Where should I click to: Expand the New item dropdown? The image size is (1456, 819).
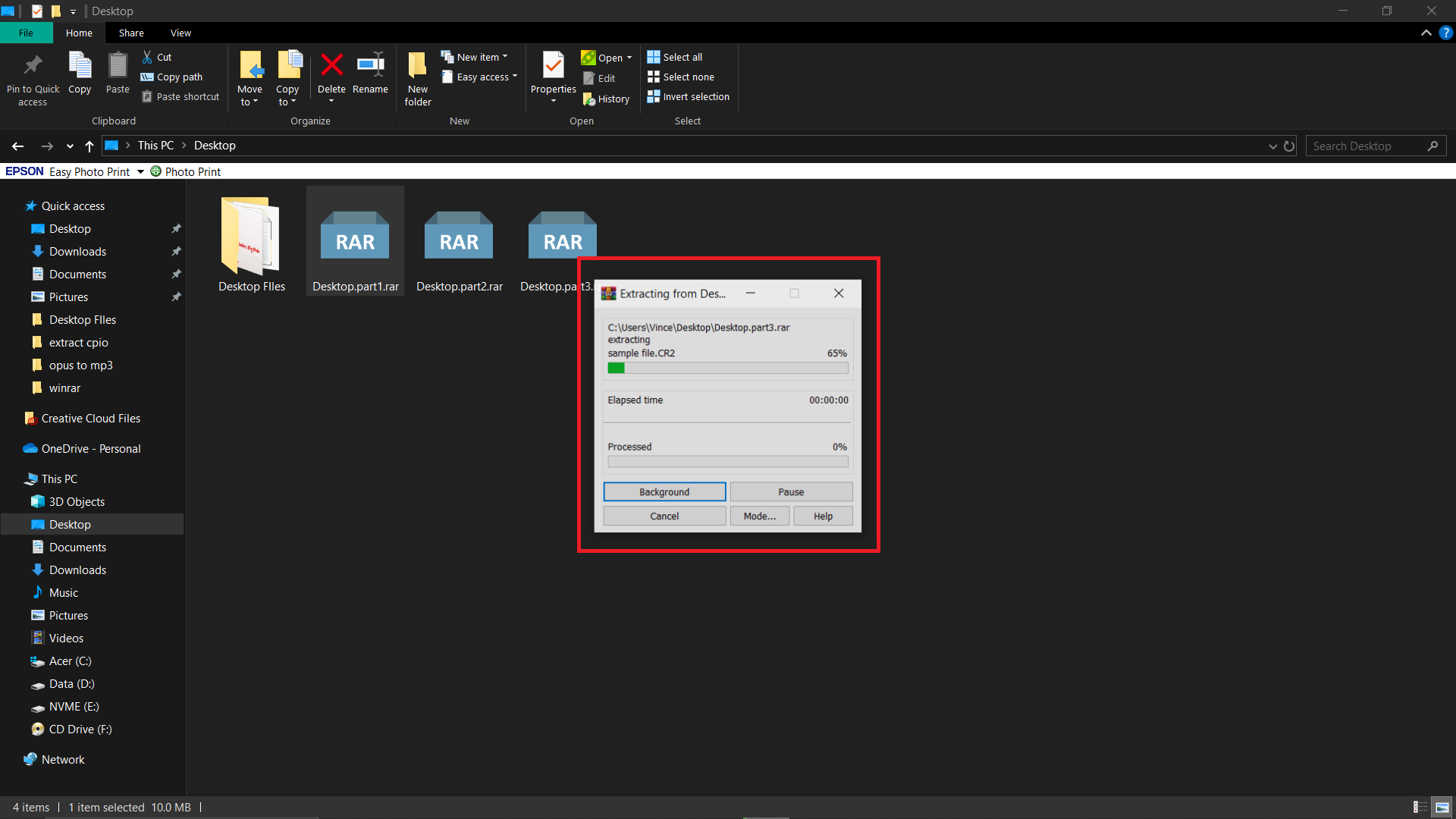click(505, 56)
